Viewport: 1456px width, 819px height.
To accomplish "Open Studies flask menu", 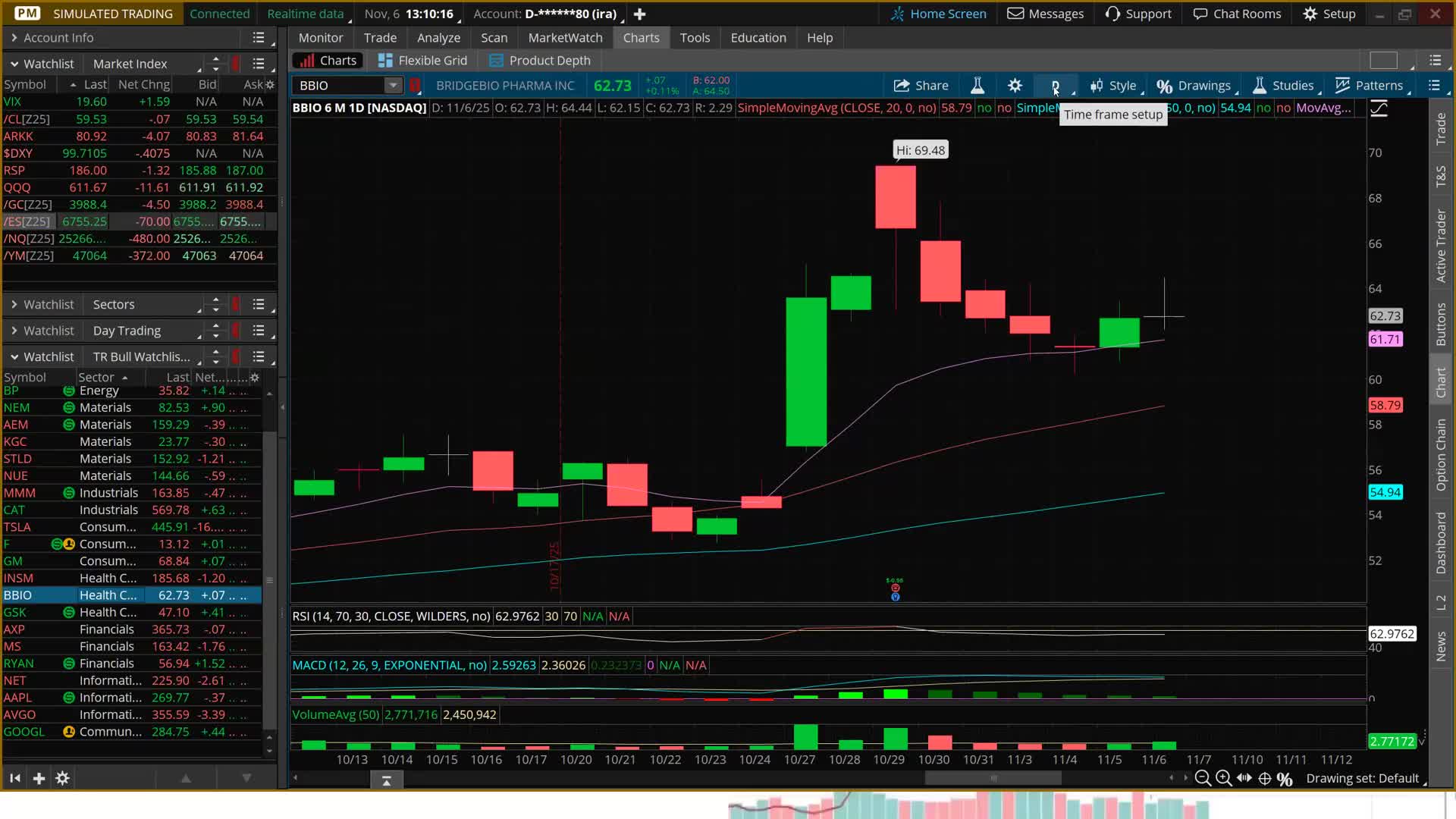I will [x=1283, y=86].
